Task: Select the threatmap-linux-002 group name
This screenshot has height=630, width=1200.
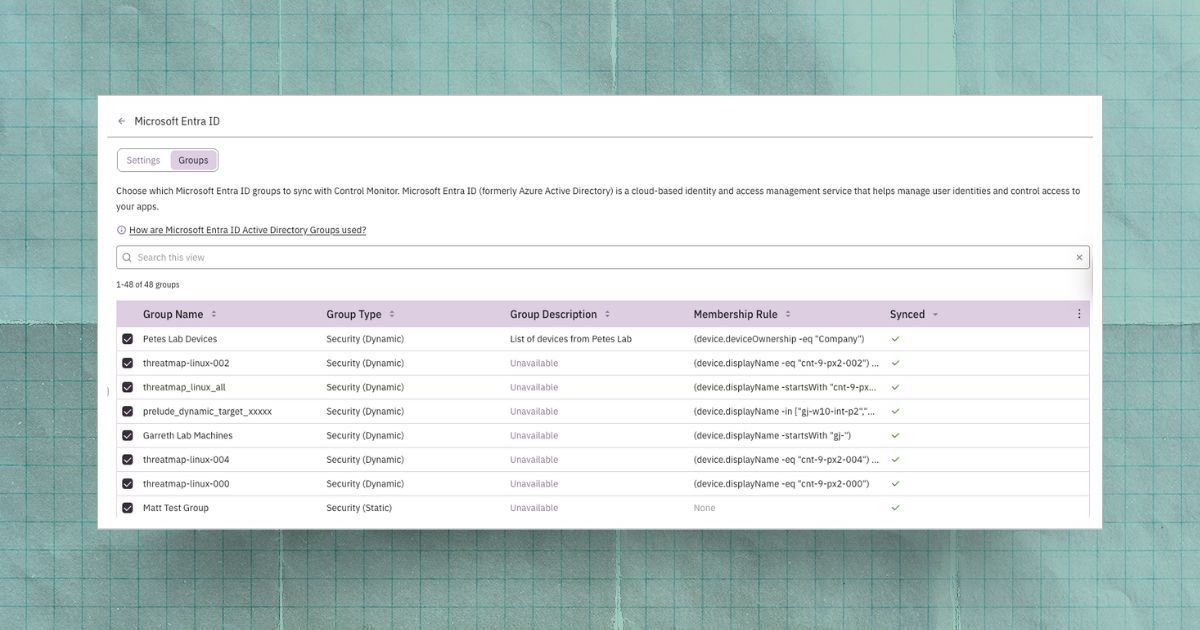Action: (186, 363)
